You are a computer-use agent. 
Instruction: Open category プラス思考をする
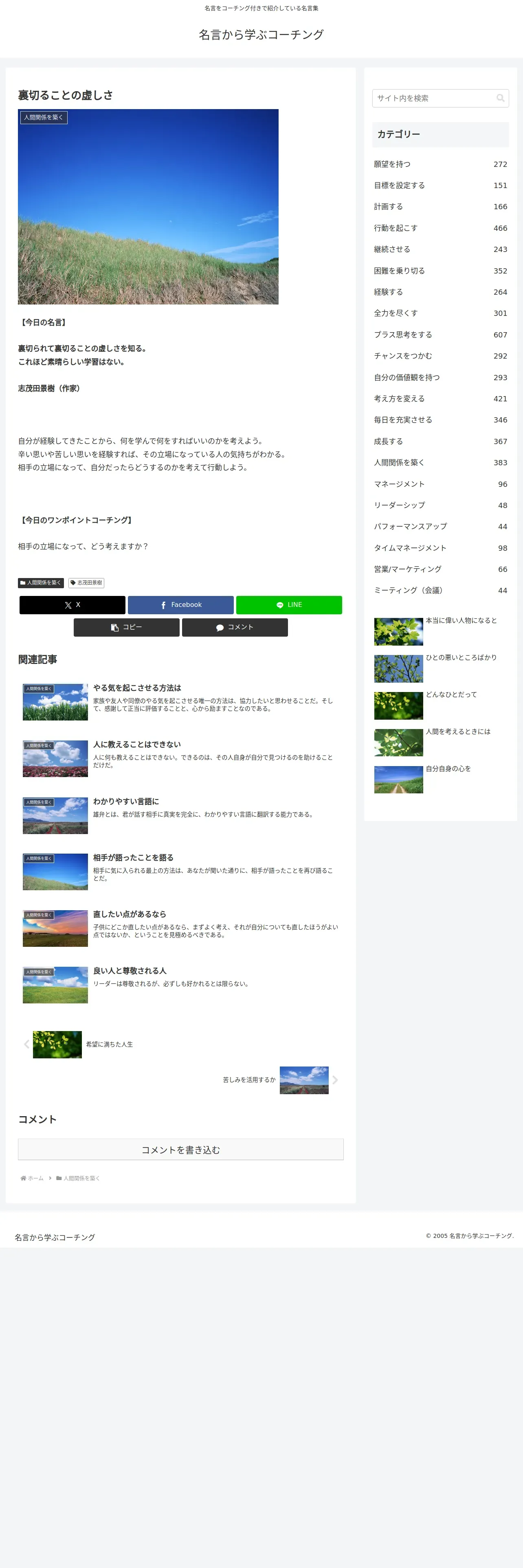pos(440,335)
